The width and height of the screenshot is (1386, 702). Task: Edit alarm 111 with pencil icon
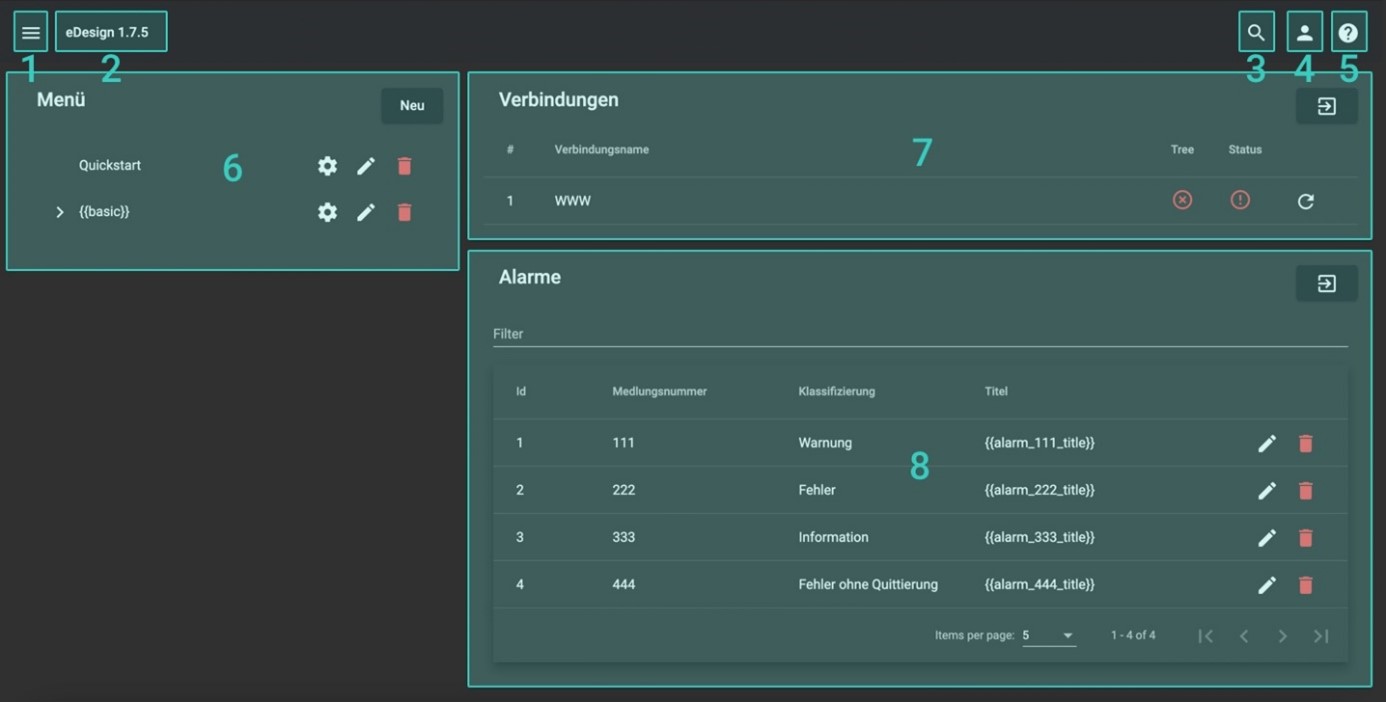(x=1266, y=443)
